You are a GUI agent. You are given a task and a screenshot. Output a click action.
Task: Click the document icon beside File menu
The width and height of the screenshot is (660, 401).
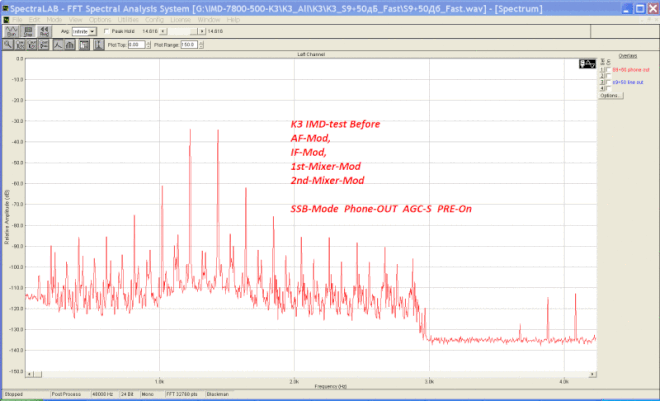[x=6, y=20]
